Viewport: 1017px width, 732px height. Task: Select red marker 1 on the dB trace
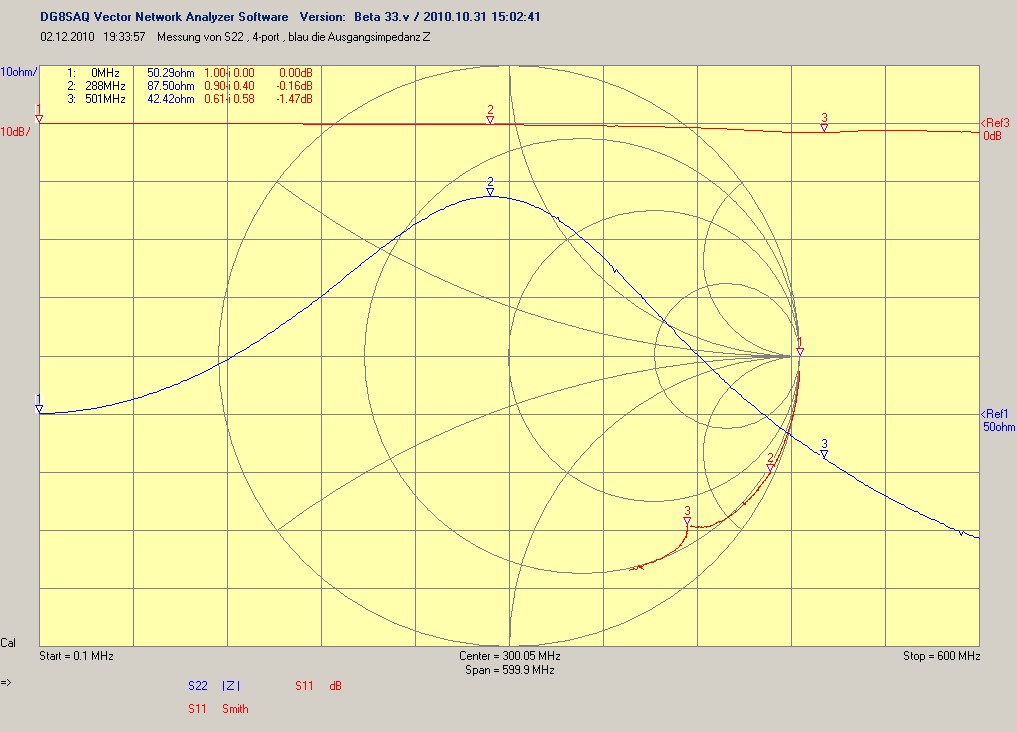click(x=39, y=114)
